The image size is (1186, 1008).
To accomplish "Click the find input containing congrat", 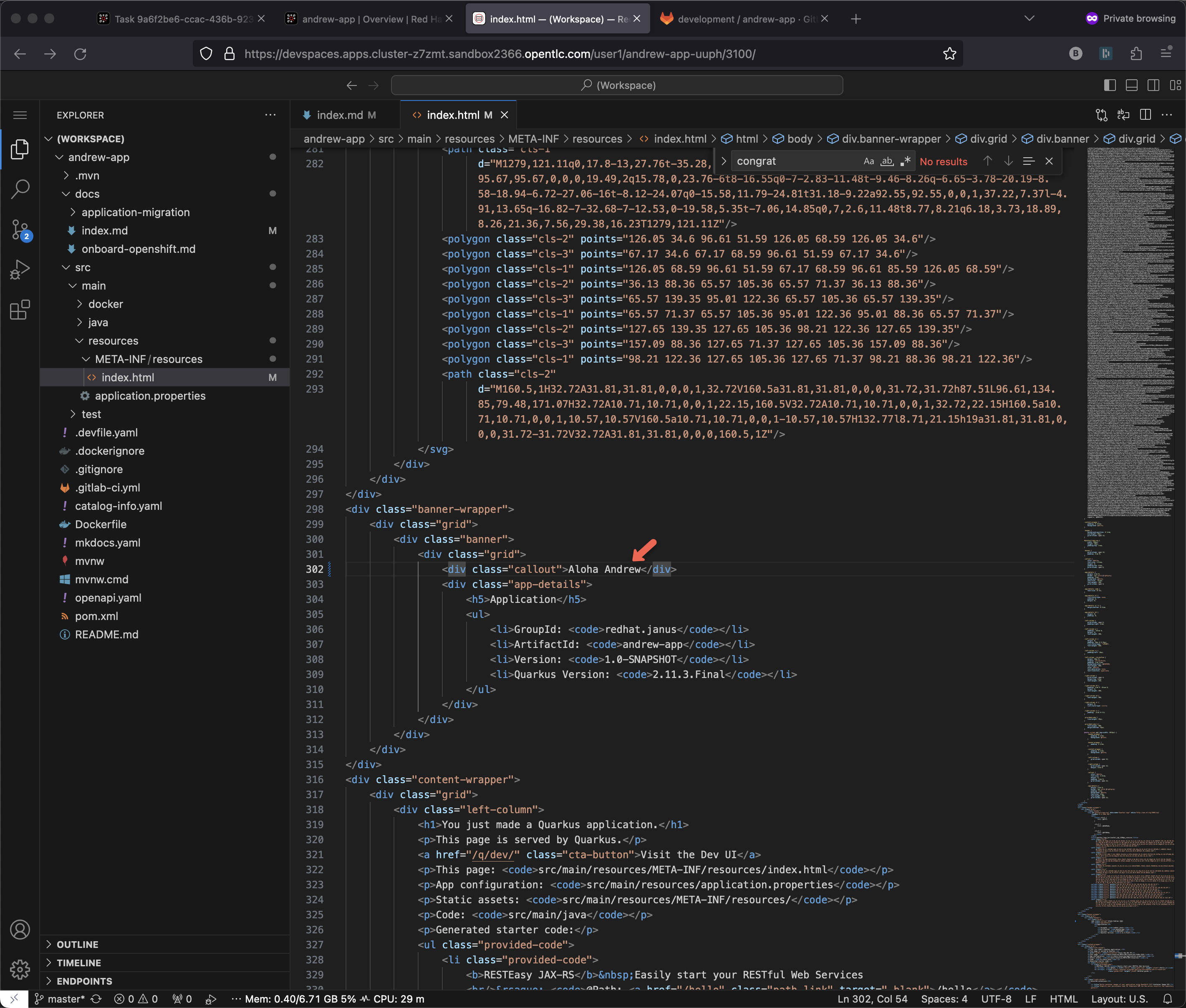I will [x=795, y=162].
